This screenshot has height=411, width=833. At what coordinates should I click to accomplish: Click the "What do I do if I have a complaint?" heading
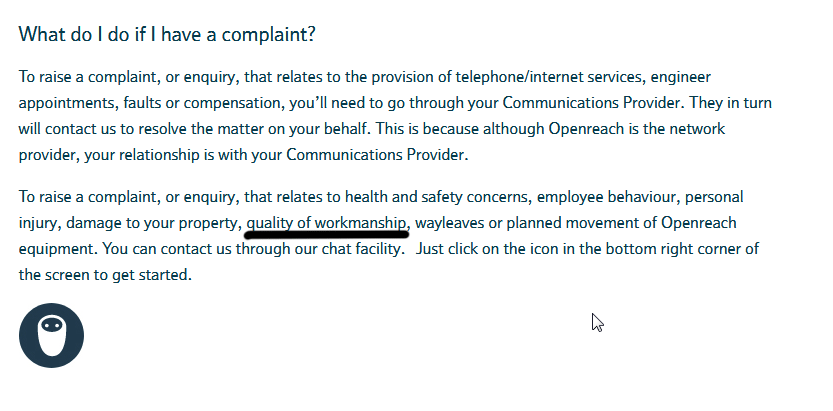pyautogui.click(x=167, y=34)
